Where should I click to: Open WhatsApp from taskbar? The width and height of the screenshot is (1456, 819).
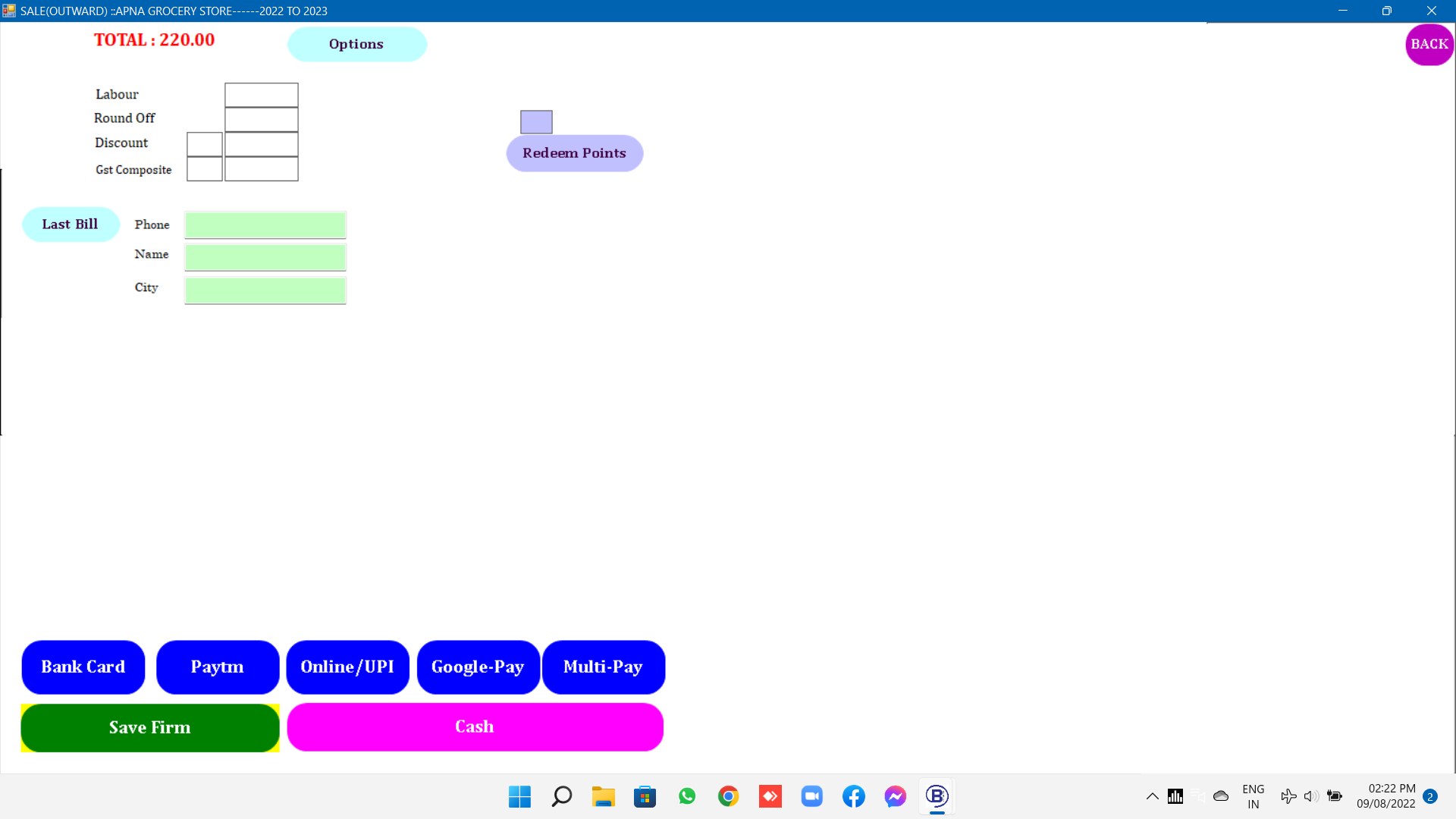pyautogui.click(x=687, y=796)
